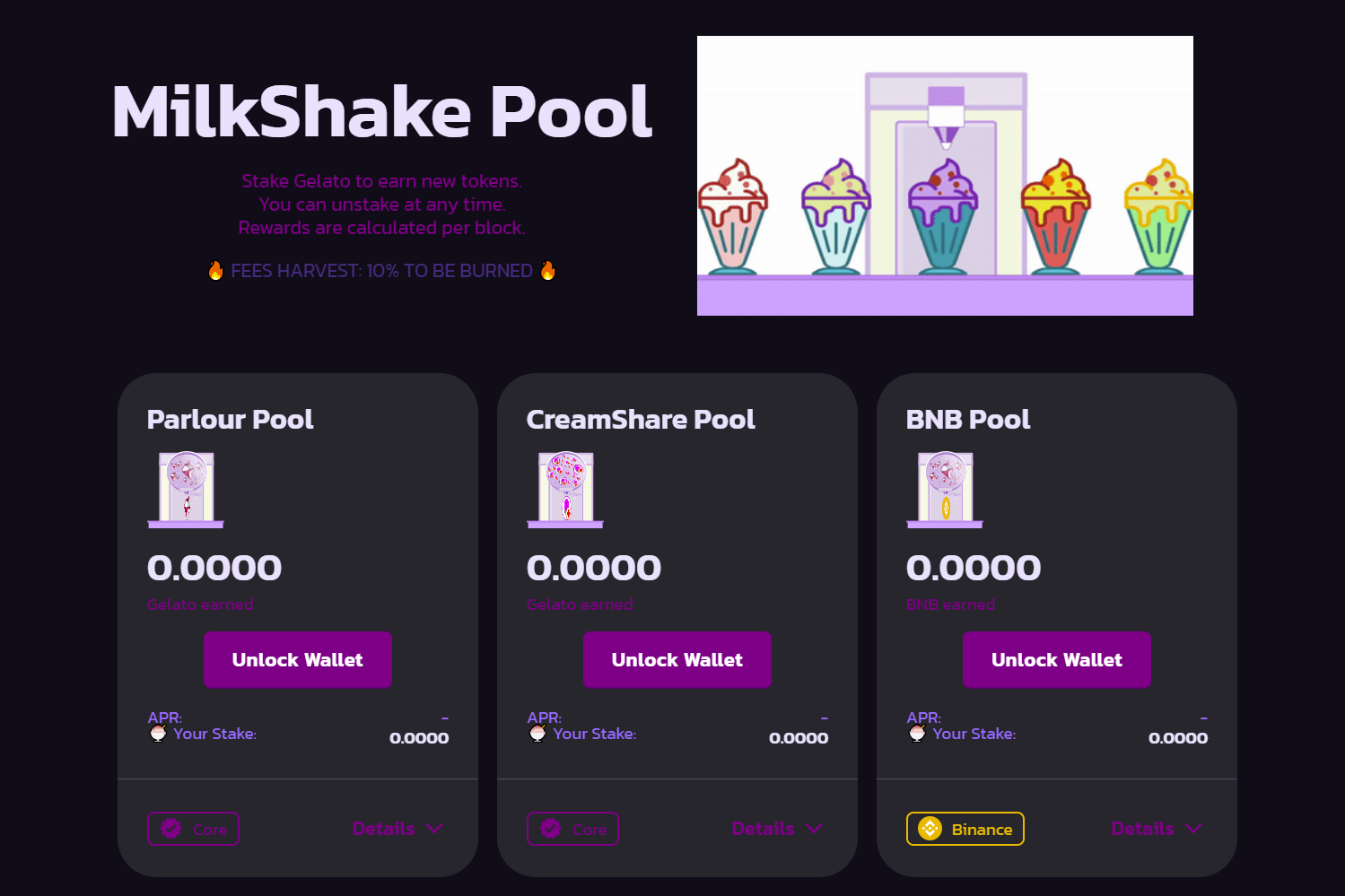
Task: Click the Parlour Pool gumball machine icon
Action: click(185, 489)
